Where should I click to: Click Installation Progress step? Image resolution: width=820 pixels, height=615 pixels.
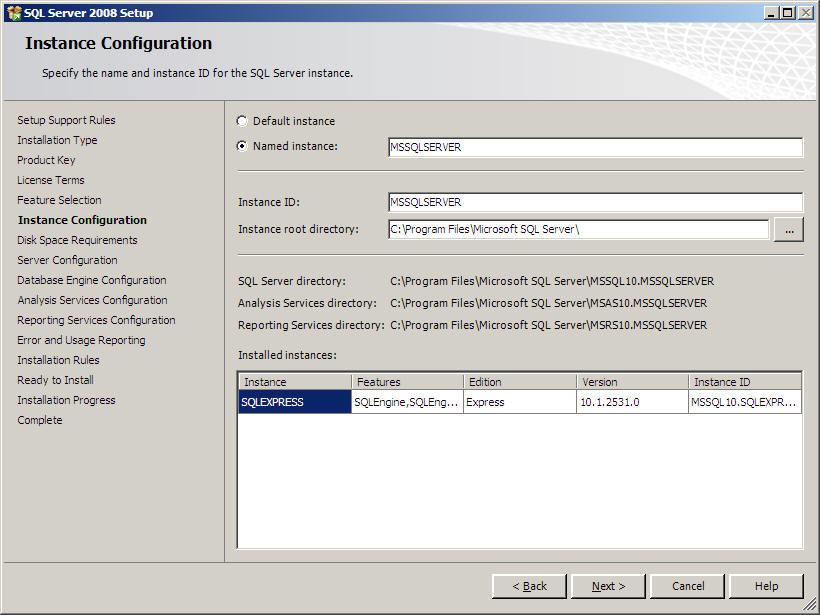click(66, 400)
